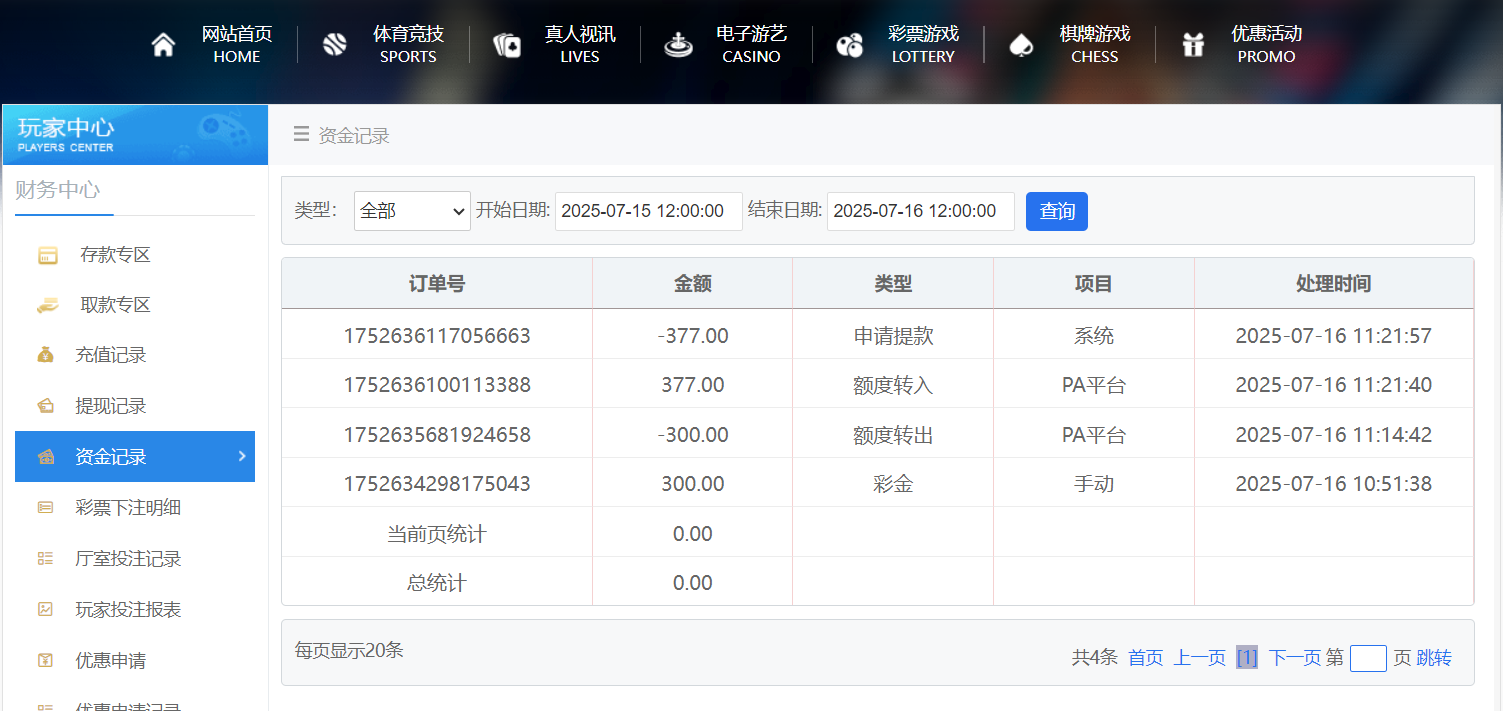Image resolution: width=1503 pixels, height=711 pixels.
Task: Click the 查询 search button
Action: pos(1056,211)
